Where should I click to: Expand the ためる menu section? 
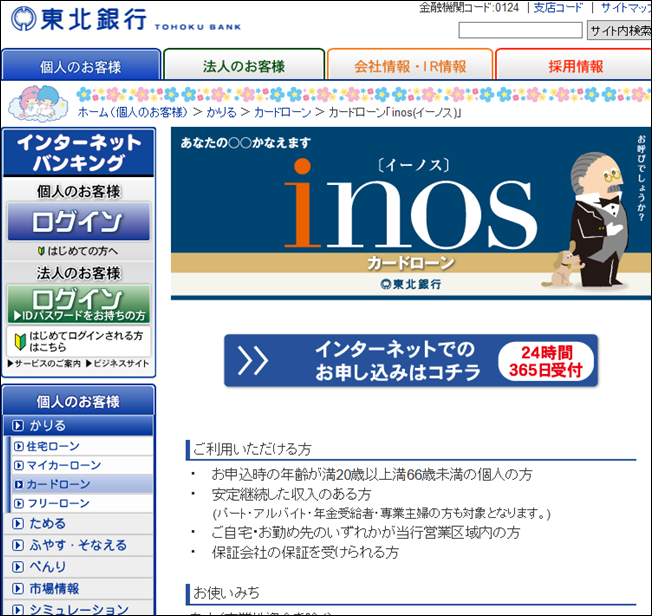[x=79, y=523]
